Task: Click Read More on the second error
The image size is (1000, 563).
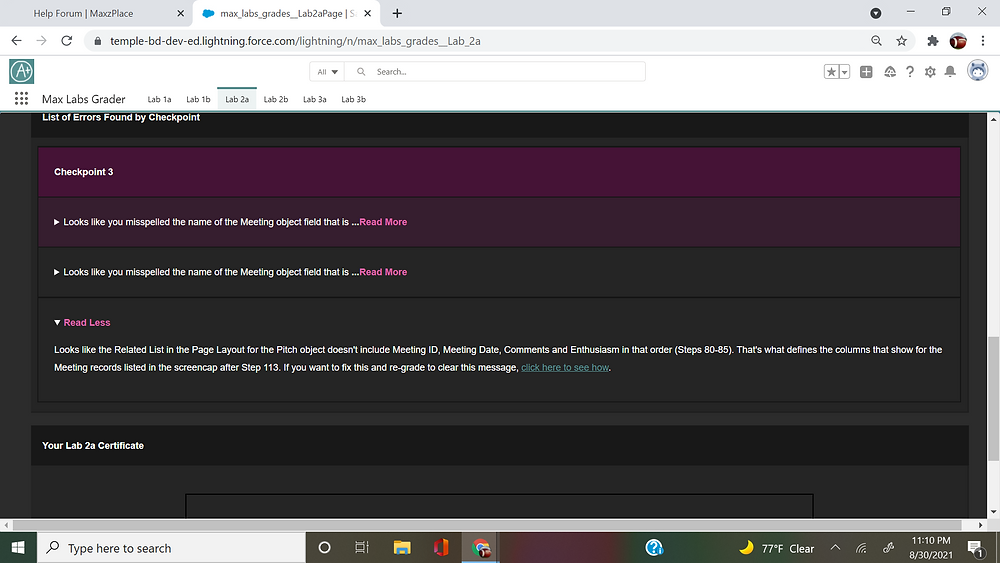Action: (x=383, y=272)
